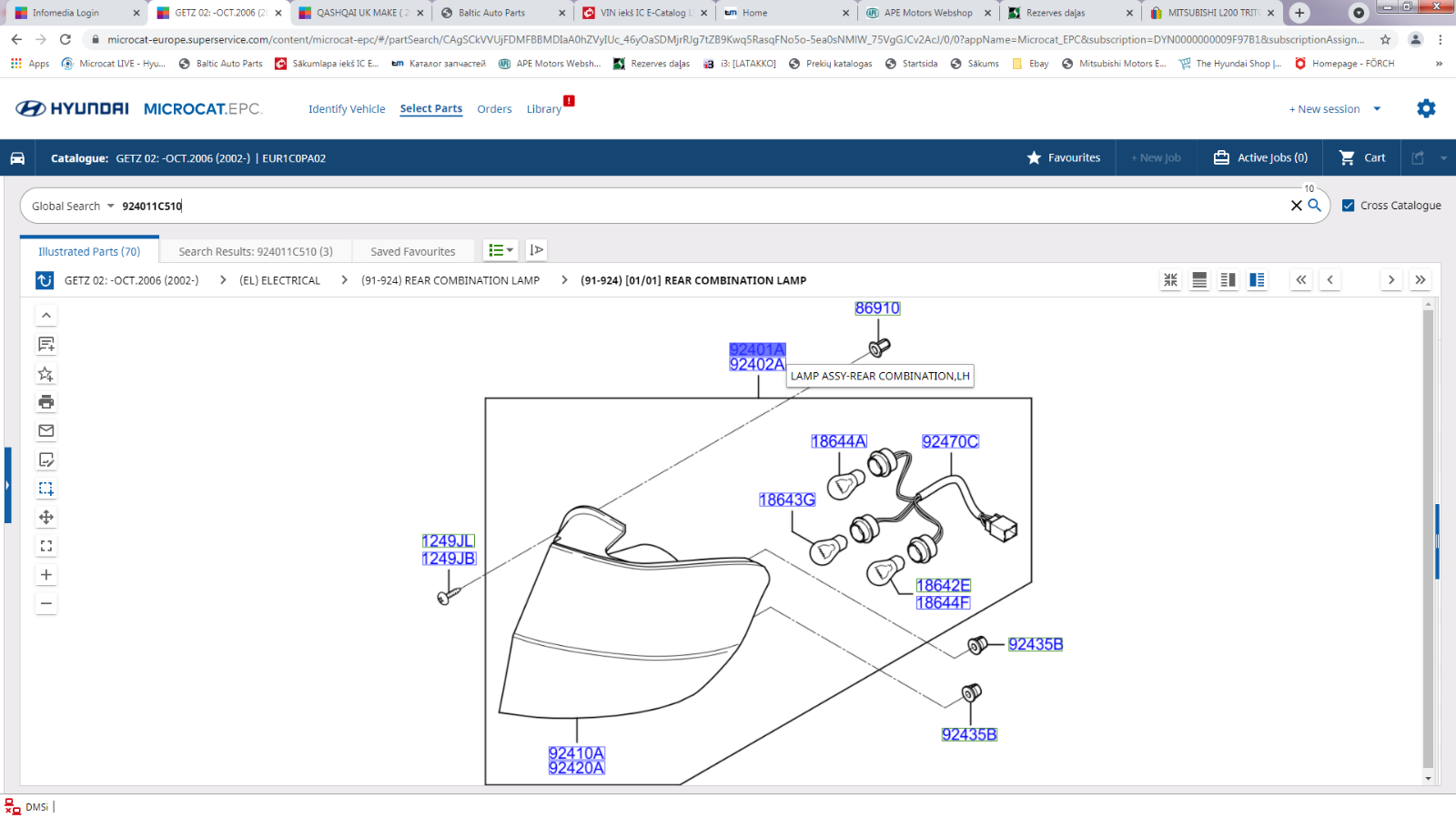
Task: Start a + New session
Action: click(x=1324, y=108)
